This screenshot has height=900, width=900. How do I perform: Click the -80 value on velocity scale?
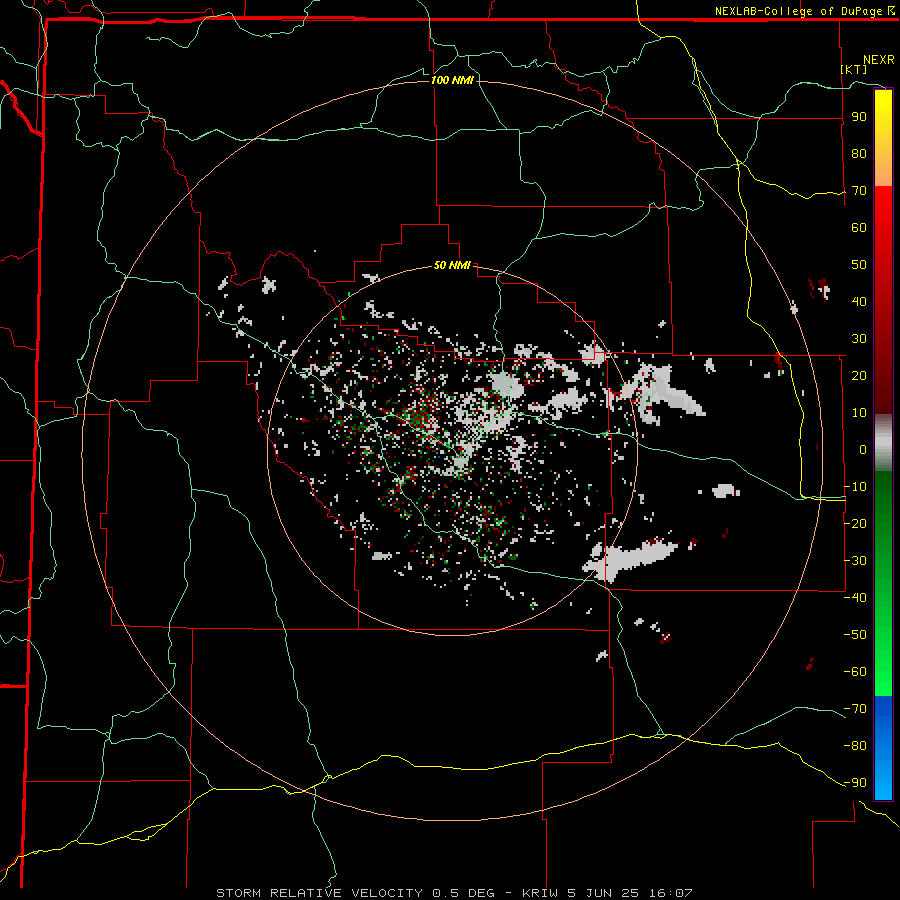click(855, 746)
